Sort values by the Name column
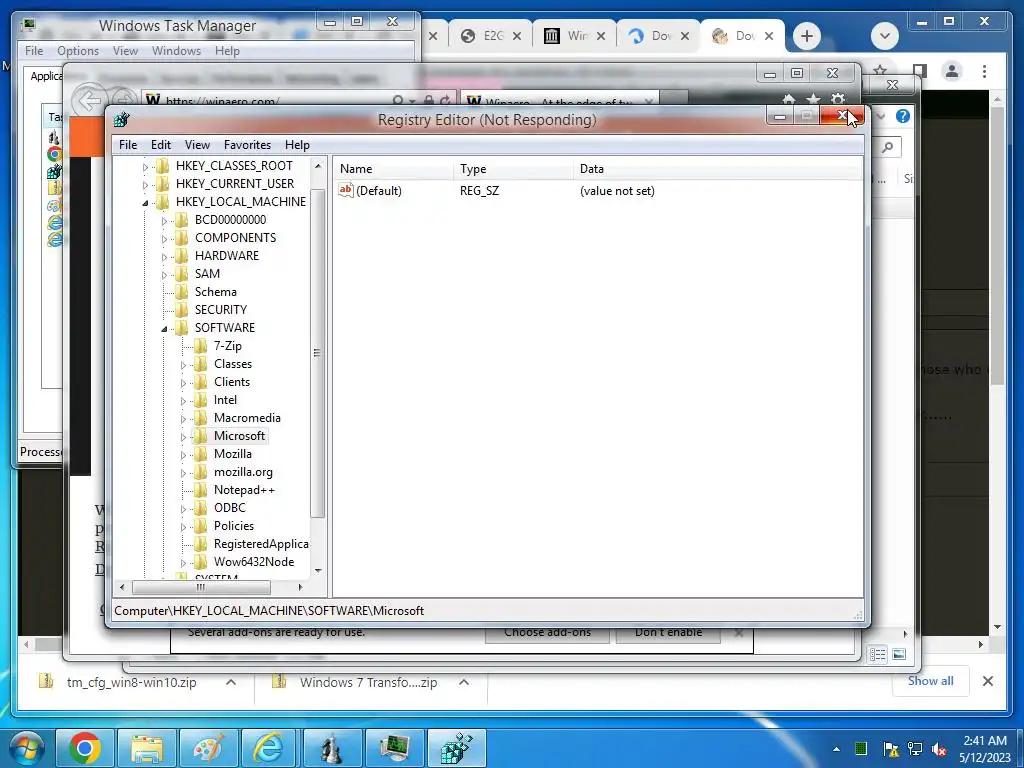The height and width of the screenshot is (768, 1024). 393,168
